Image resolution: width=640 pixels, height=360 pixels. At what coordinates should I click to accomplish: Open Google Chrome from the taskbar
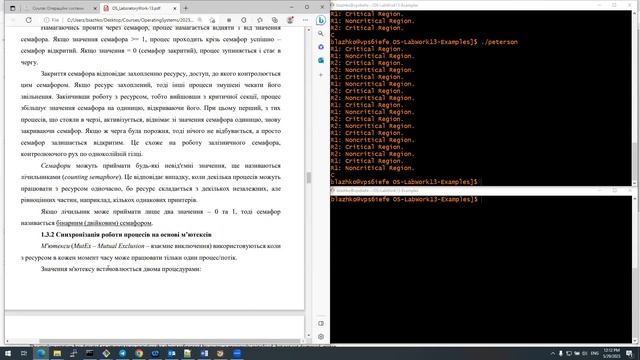tap(139, 353)
